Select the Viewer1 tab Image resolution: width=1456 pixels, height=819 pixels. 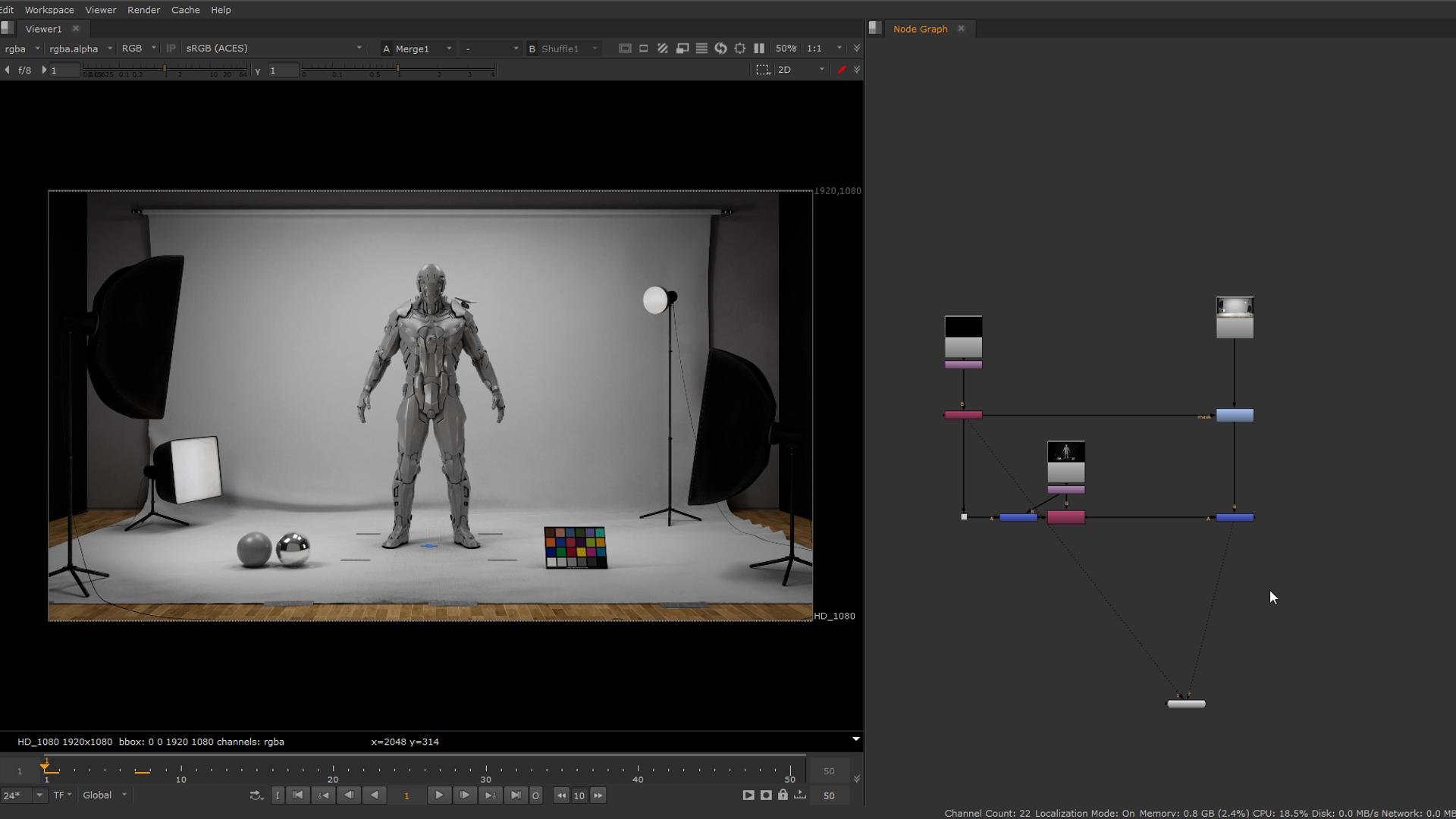(43, 28)
